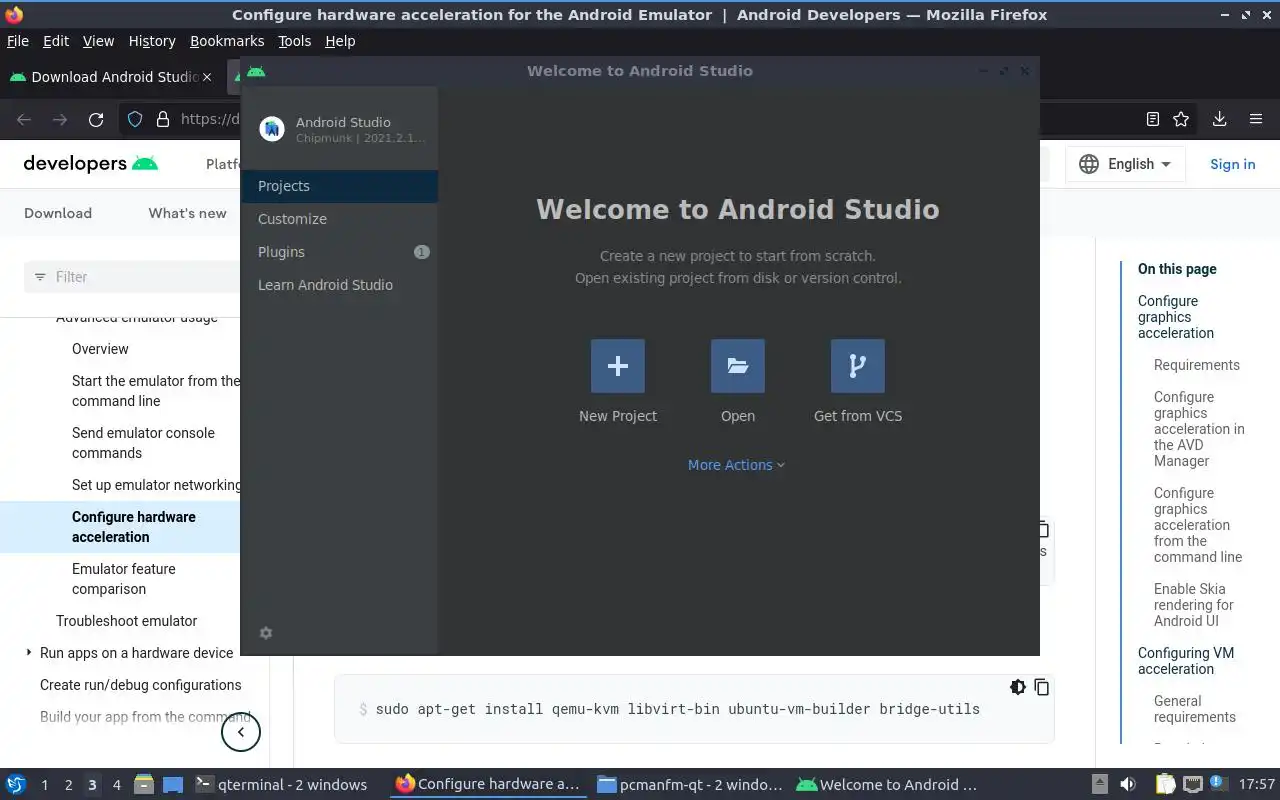1280x800 pixels.
Task: Click the New Project plus icon
Action: [618, 366]
